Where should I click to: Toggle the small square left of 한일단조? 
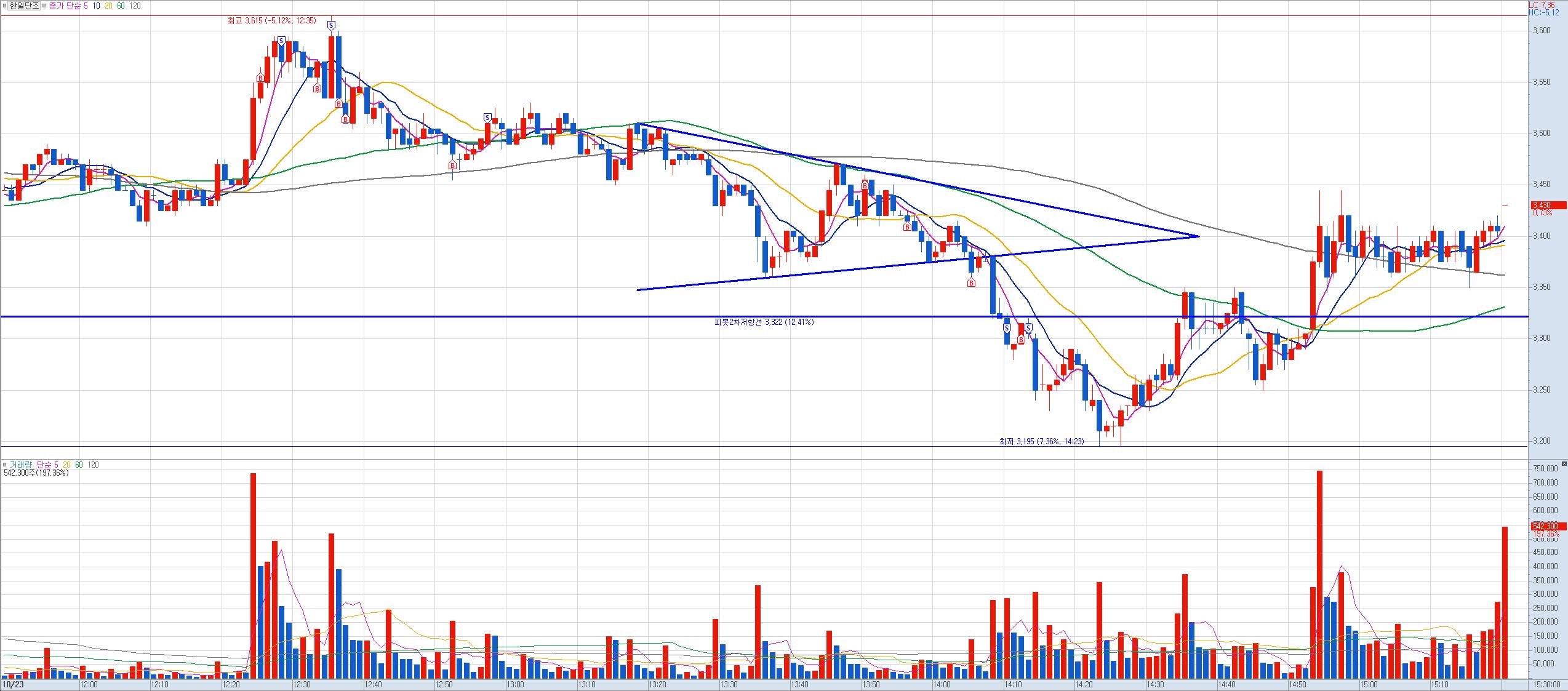pos(5,6)
